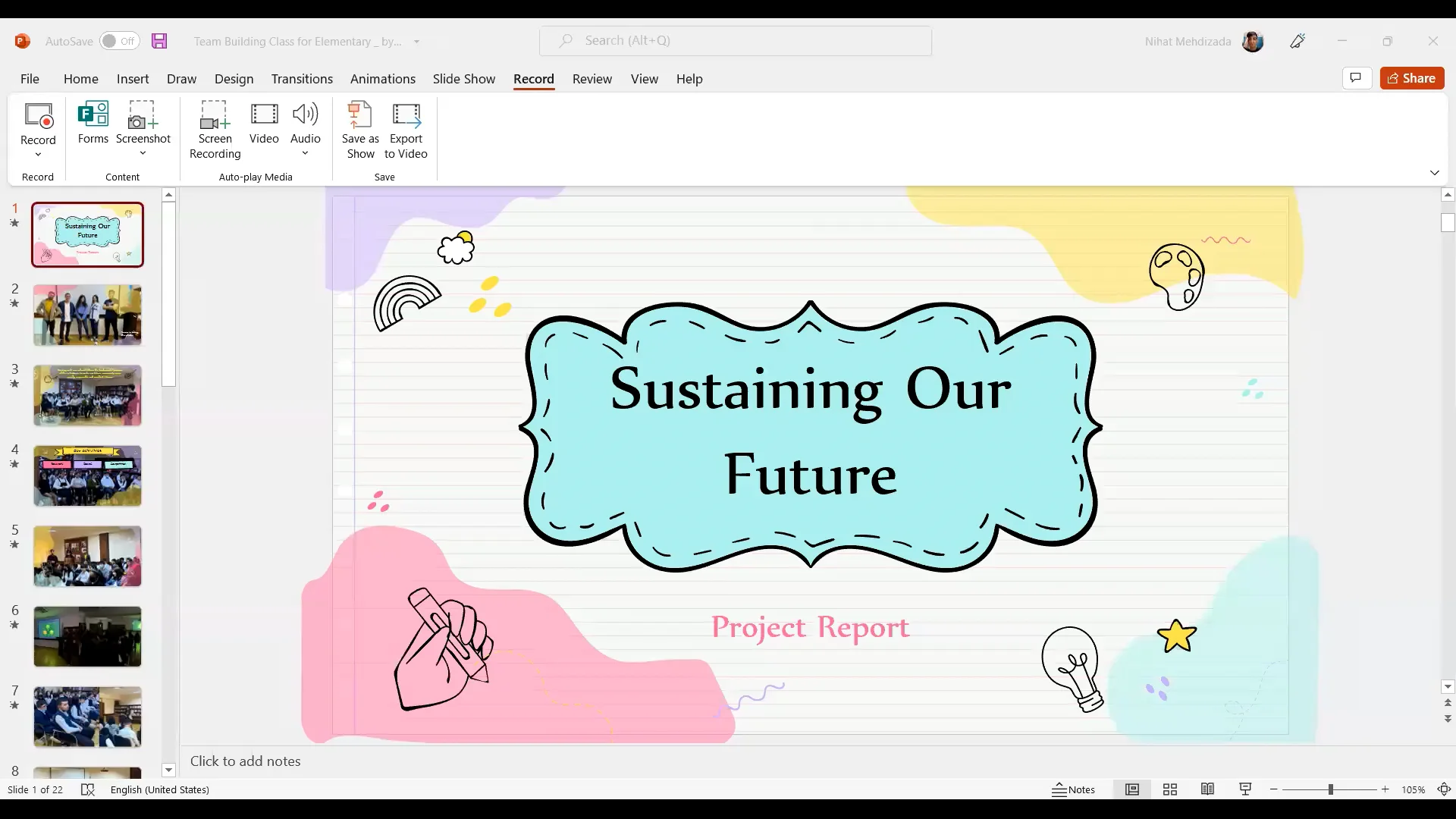Viewport: 1456px width, 819px height.
Task: Save the presentation with the floppy icon
Action: 159,41
